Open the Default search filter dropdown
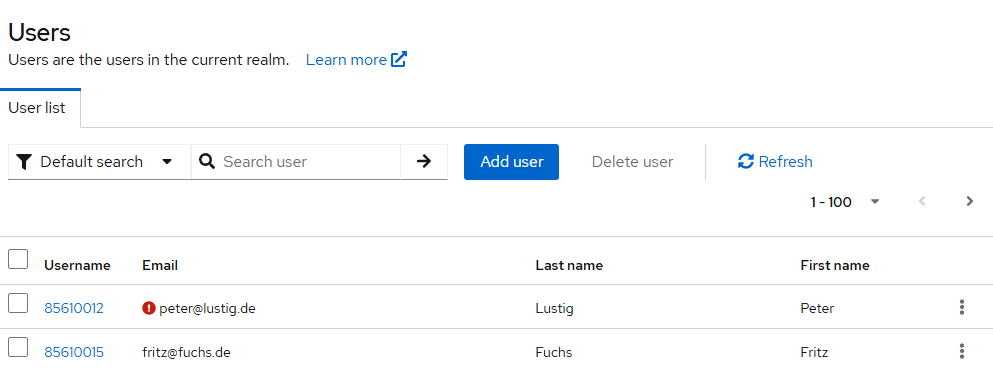 (99, 162)
